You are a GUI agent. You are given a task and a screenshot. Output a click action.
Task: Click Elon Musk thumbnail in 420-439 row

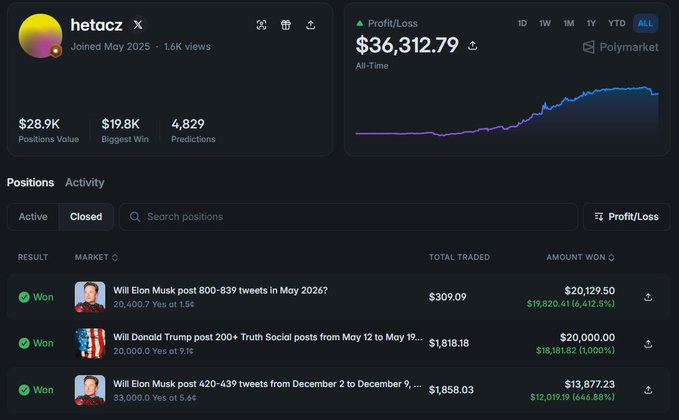coord(90,390)
